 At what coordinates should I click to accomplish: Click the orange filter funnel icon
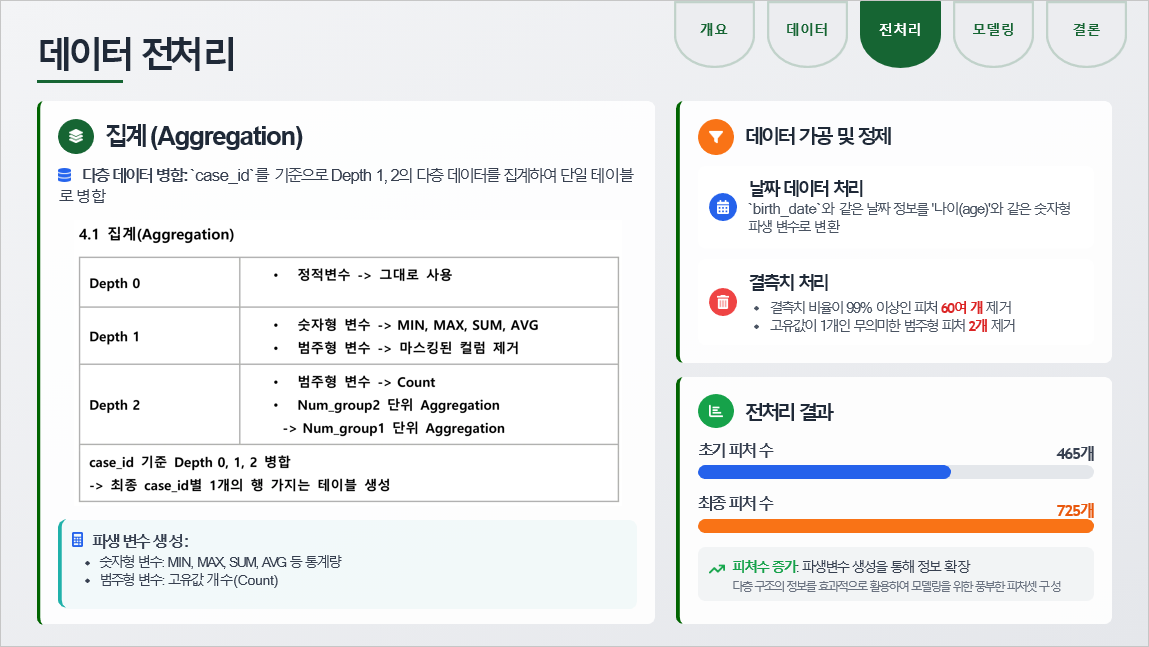[716, 136]
